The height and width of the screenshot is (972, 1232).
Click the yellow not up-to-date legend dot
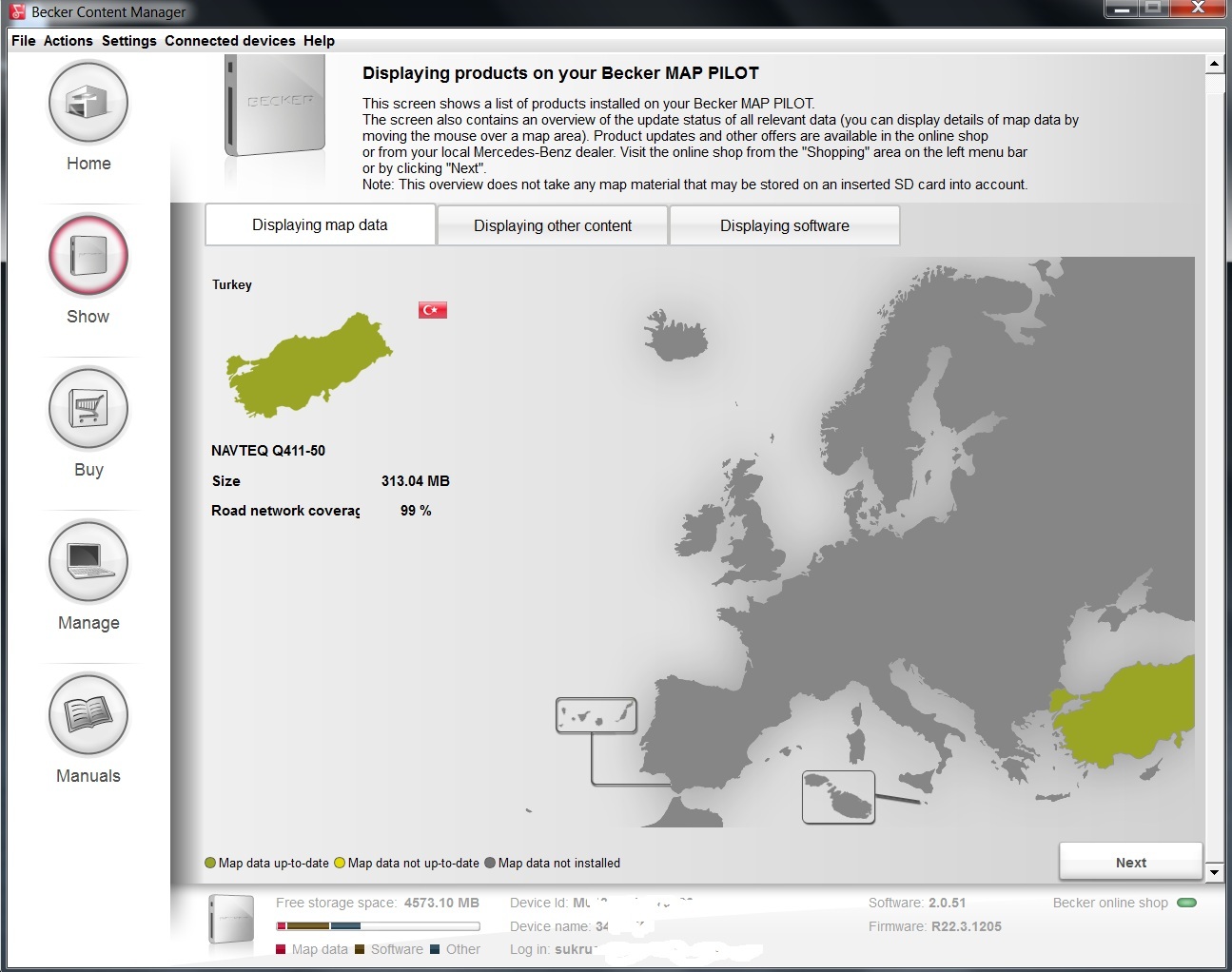[340, 863]
